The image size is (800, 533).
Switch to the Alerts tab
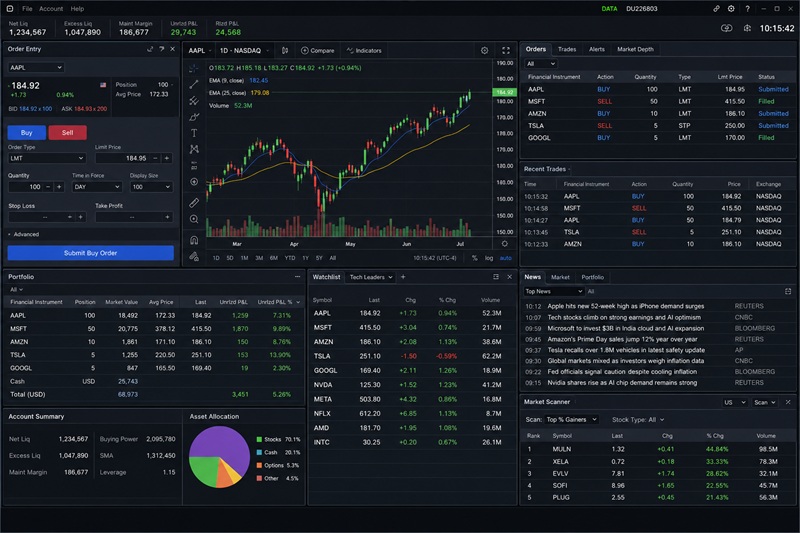point(596,49)
